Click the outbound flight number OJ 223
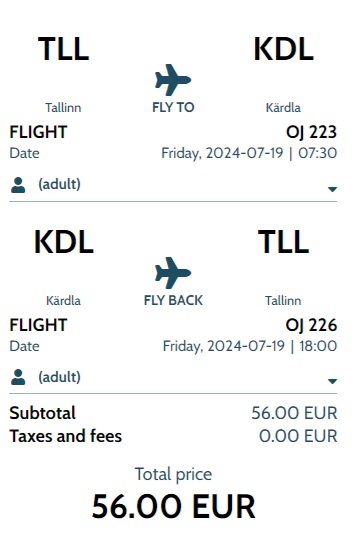Screen dimensions: 364x536 [x=311, y=132]
